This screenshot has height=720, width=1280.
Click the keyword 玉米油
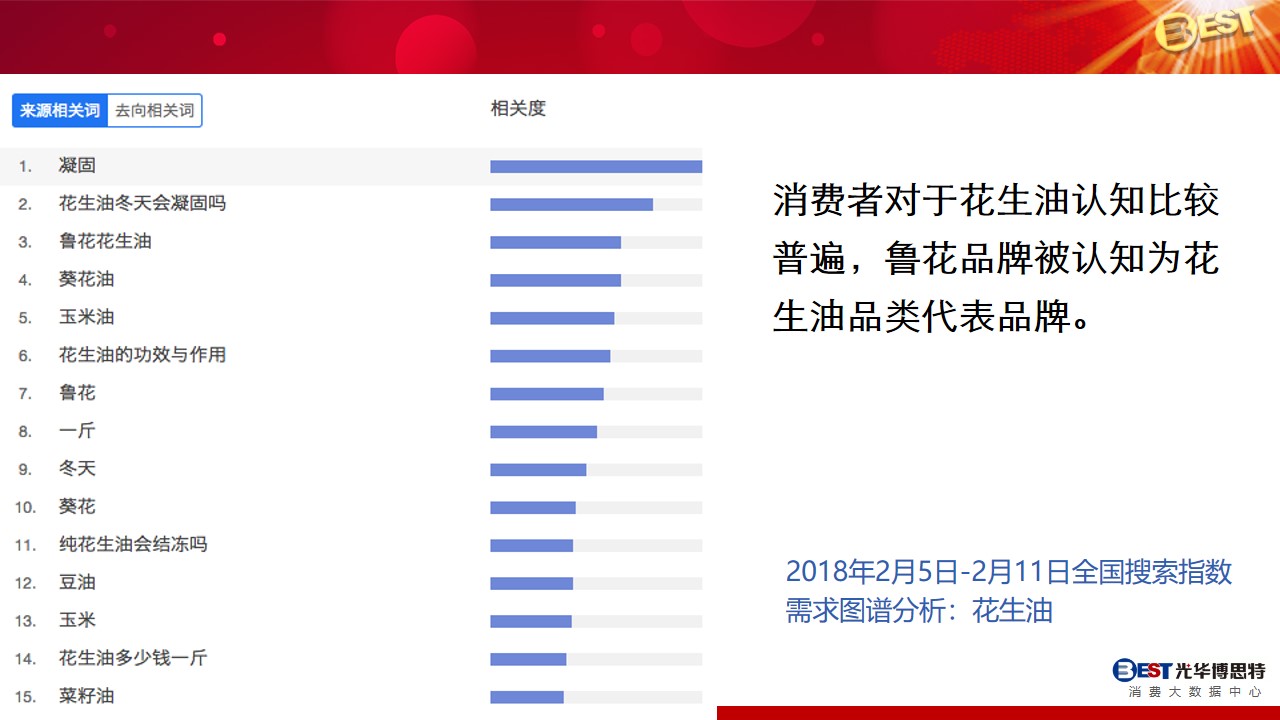point(86,318)
